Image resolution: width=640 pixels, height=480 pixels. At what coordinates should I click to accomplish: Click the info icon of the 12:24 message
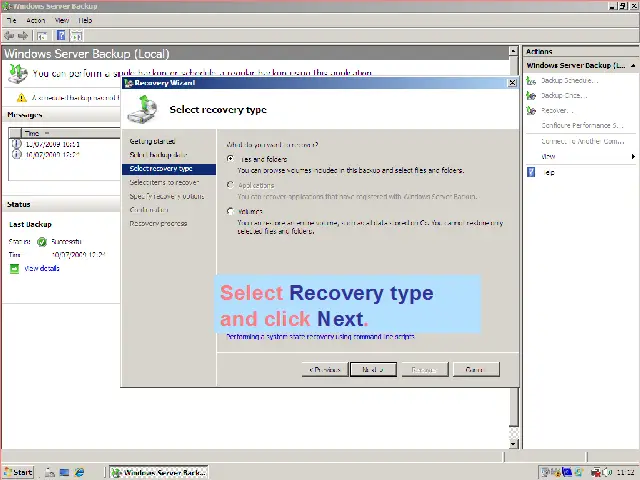coord(16,154)
